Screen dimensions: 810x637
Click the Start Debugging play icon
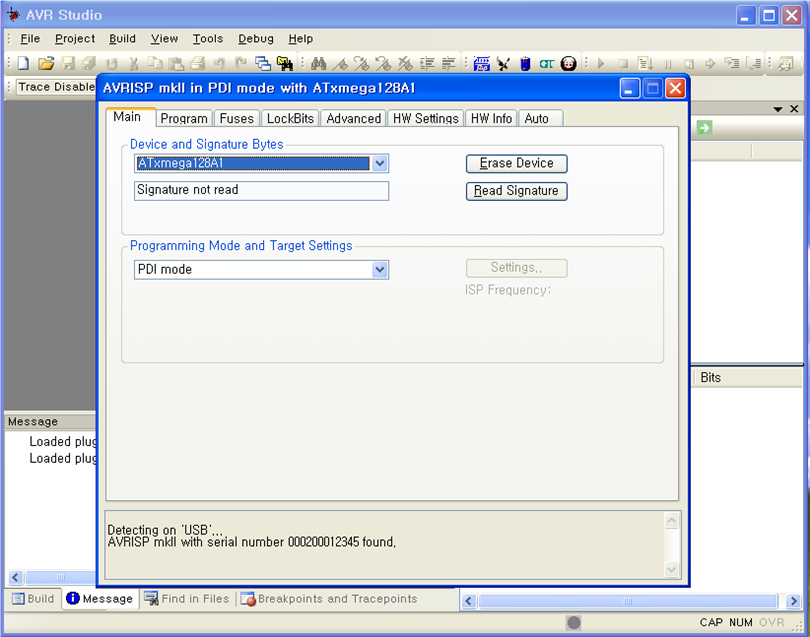pos(601,64)
